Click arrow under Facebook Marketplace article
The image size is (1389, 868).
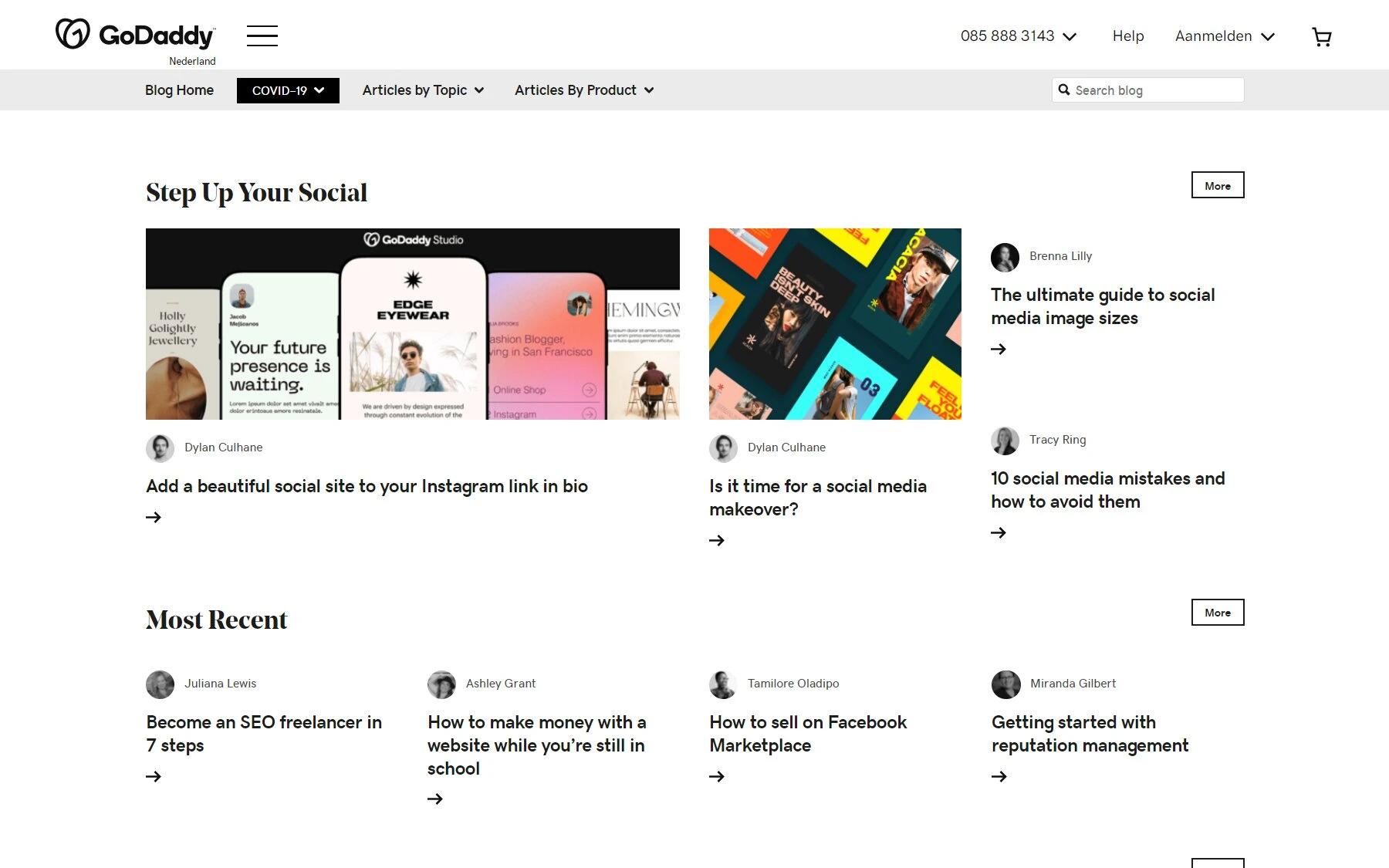717,776
